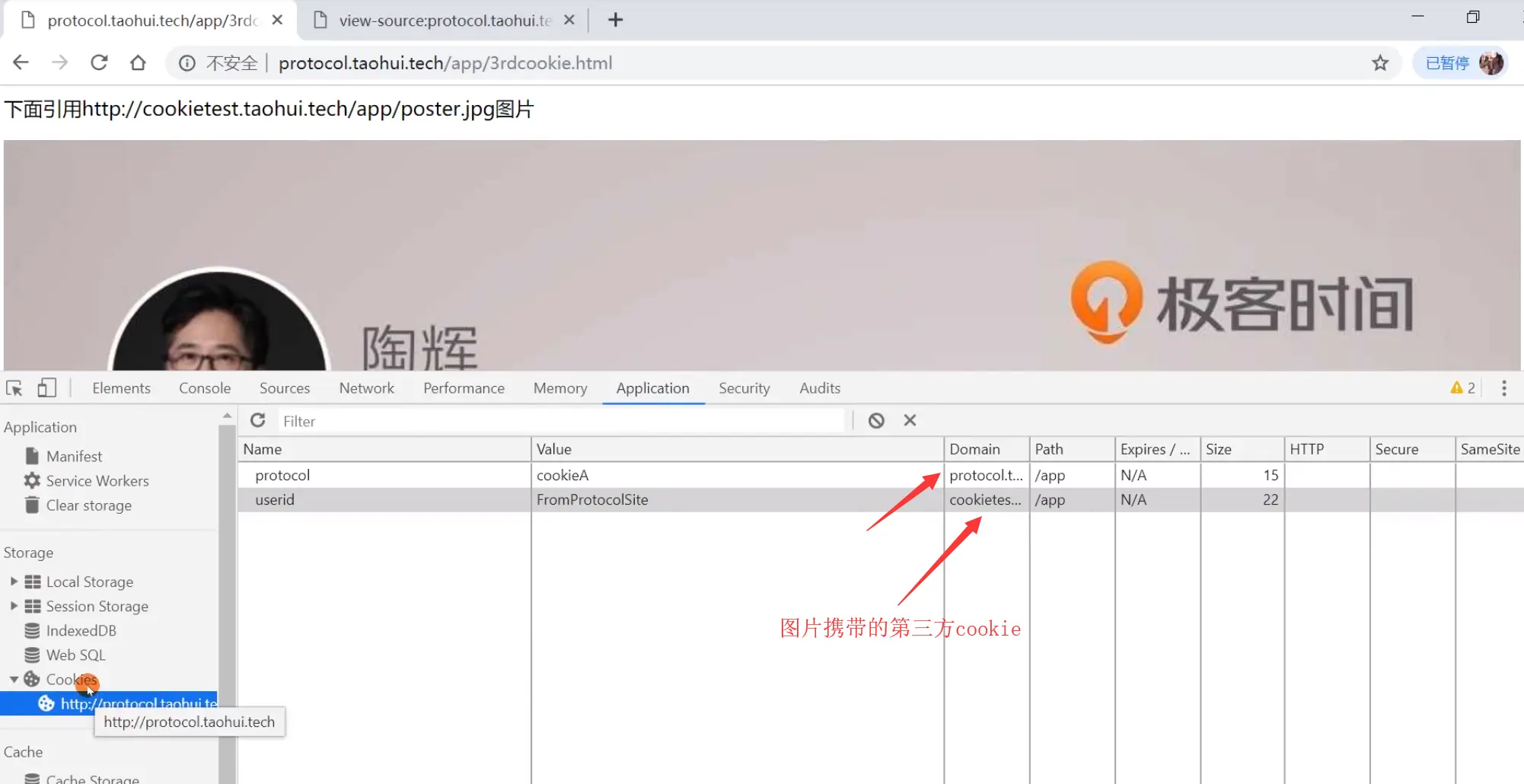1524x784 pixels.
Task: Open Clear storage in the sidebar
Action: 88,505
